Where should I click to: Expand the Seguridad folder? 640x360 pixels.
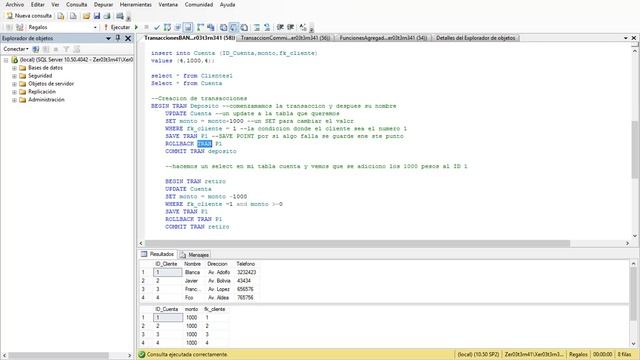coord(14,76)
